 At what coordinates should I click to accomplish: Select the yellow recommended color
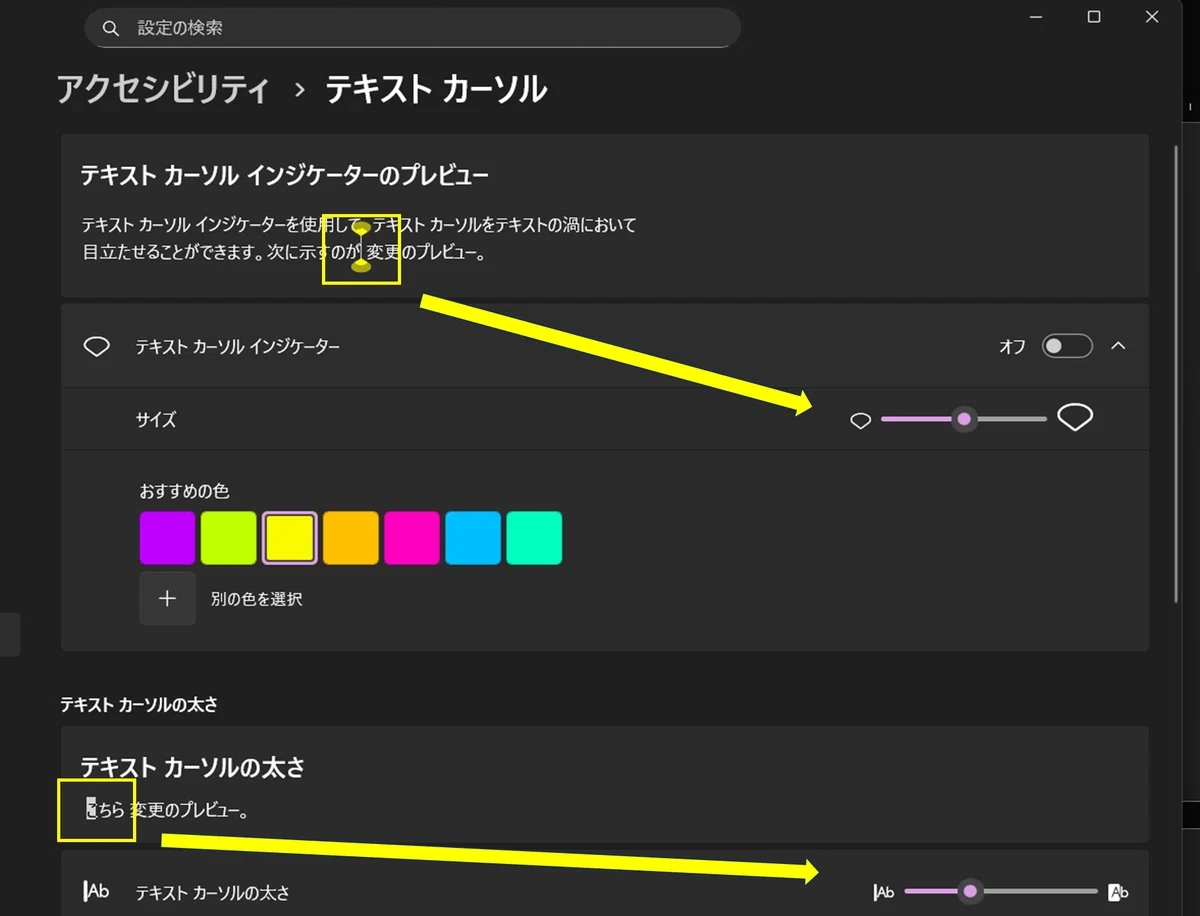click(x=290, y=538)
